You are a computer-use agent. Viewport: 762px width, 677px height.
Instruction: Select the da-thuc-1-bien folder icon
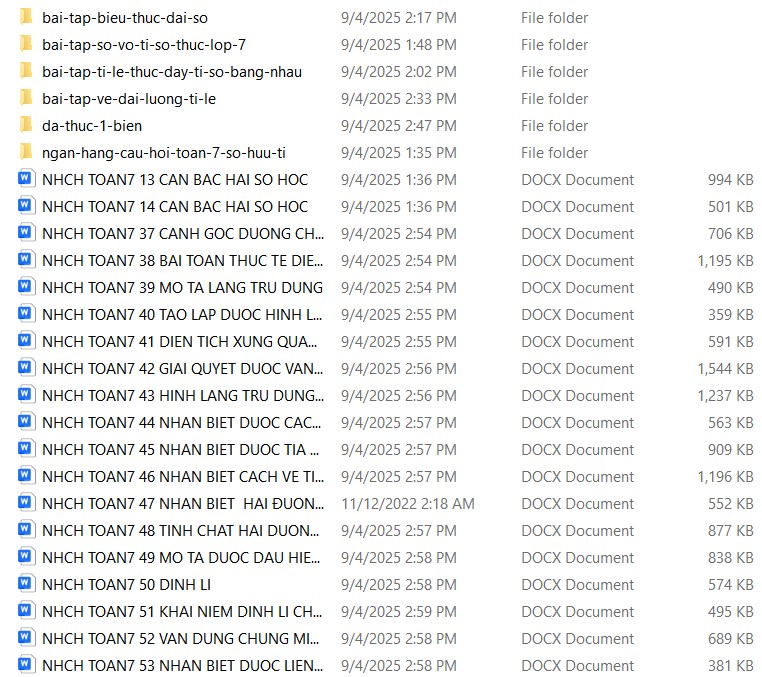26,126
